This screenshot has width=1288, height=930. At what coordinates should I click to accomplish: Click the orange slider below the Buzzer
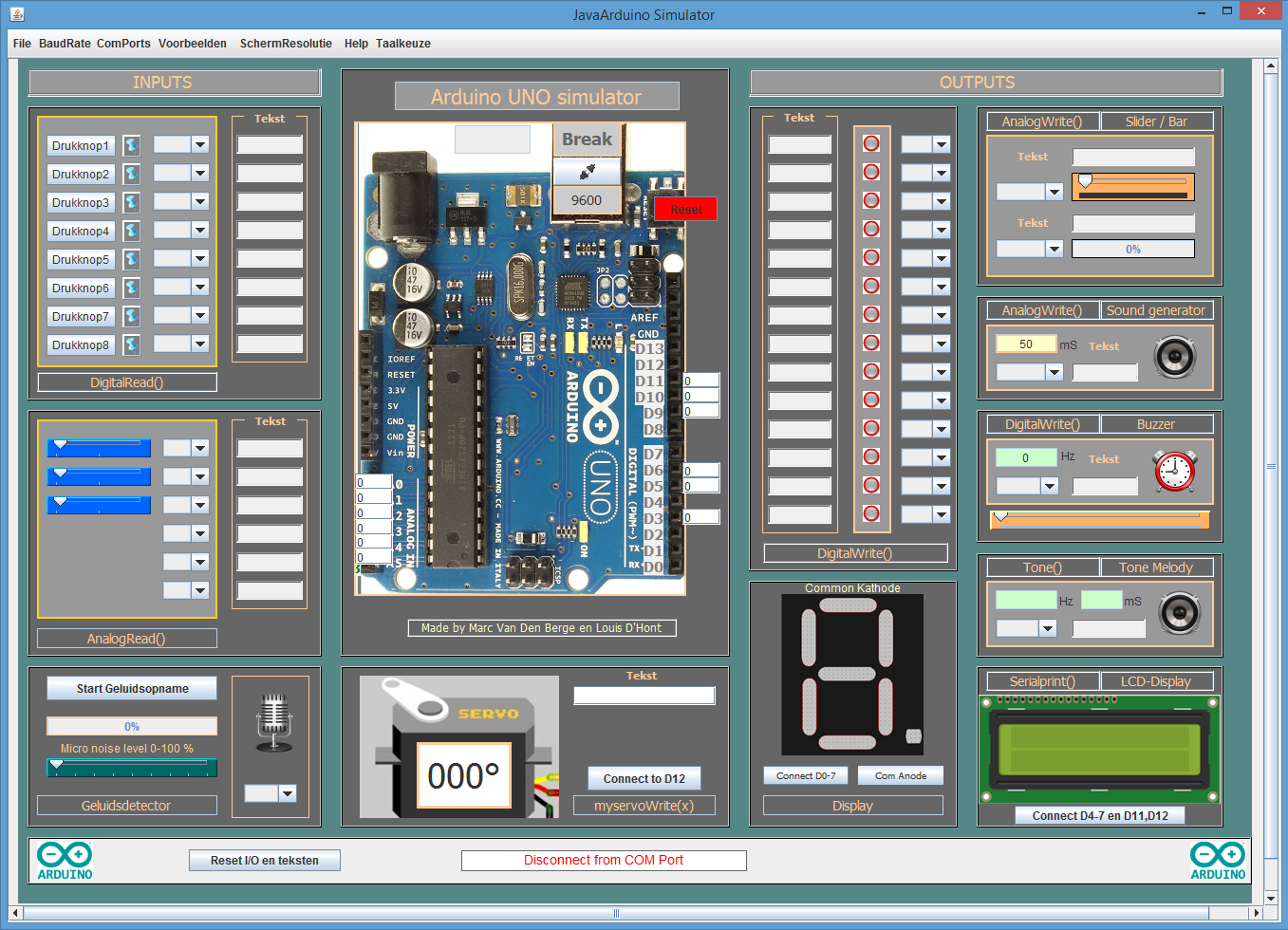1099,519
